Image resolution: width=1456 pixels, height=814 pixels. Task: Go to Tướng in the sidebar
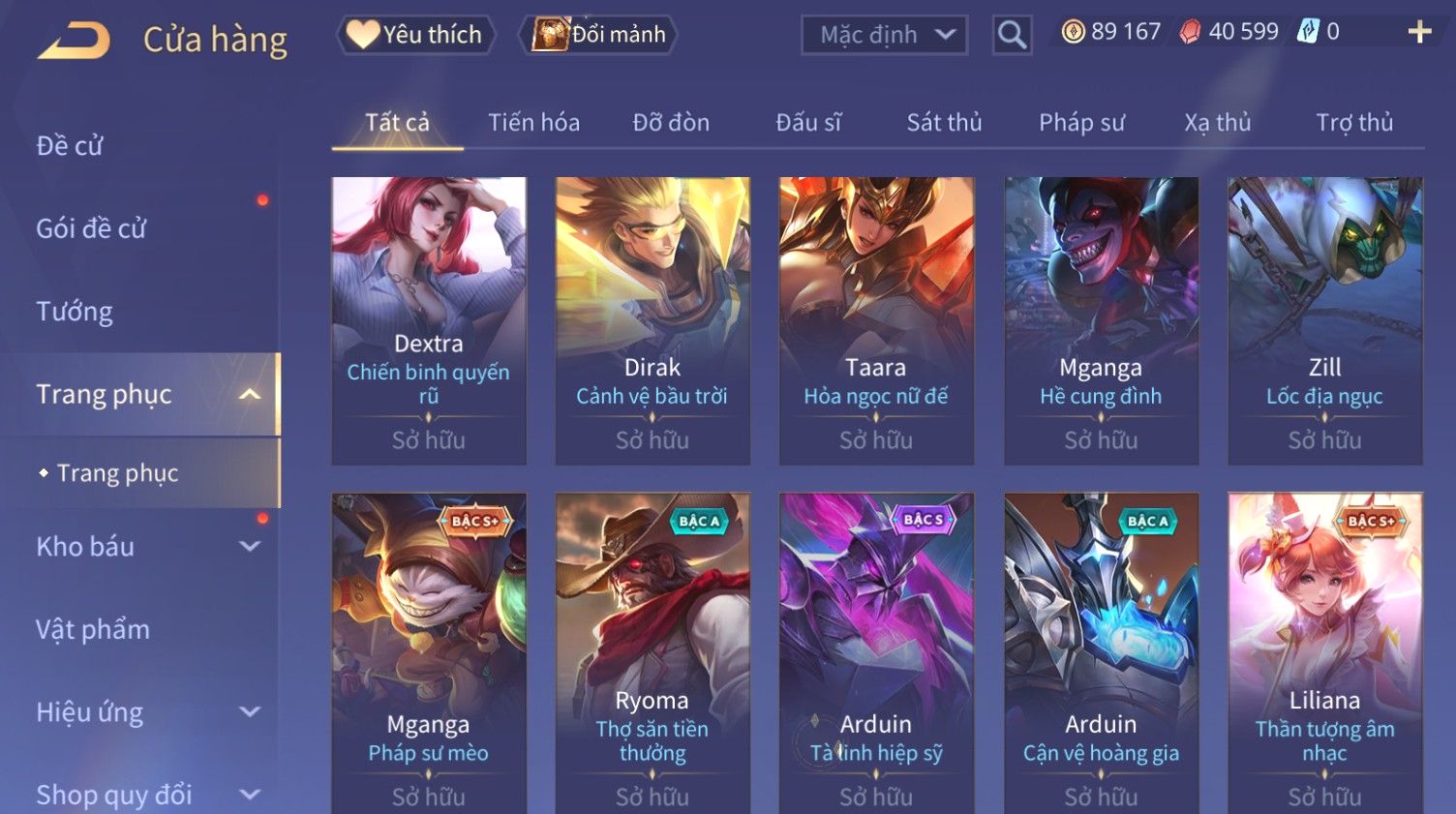pyautogui.click(x=75, y=312)
